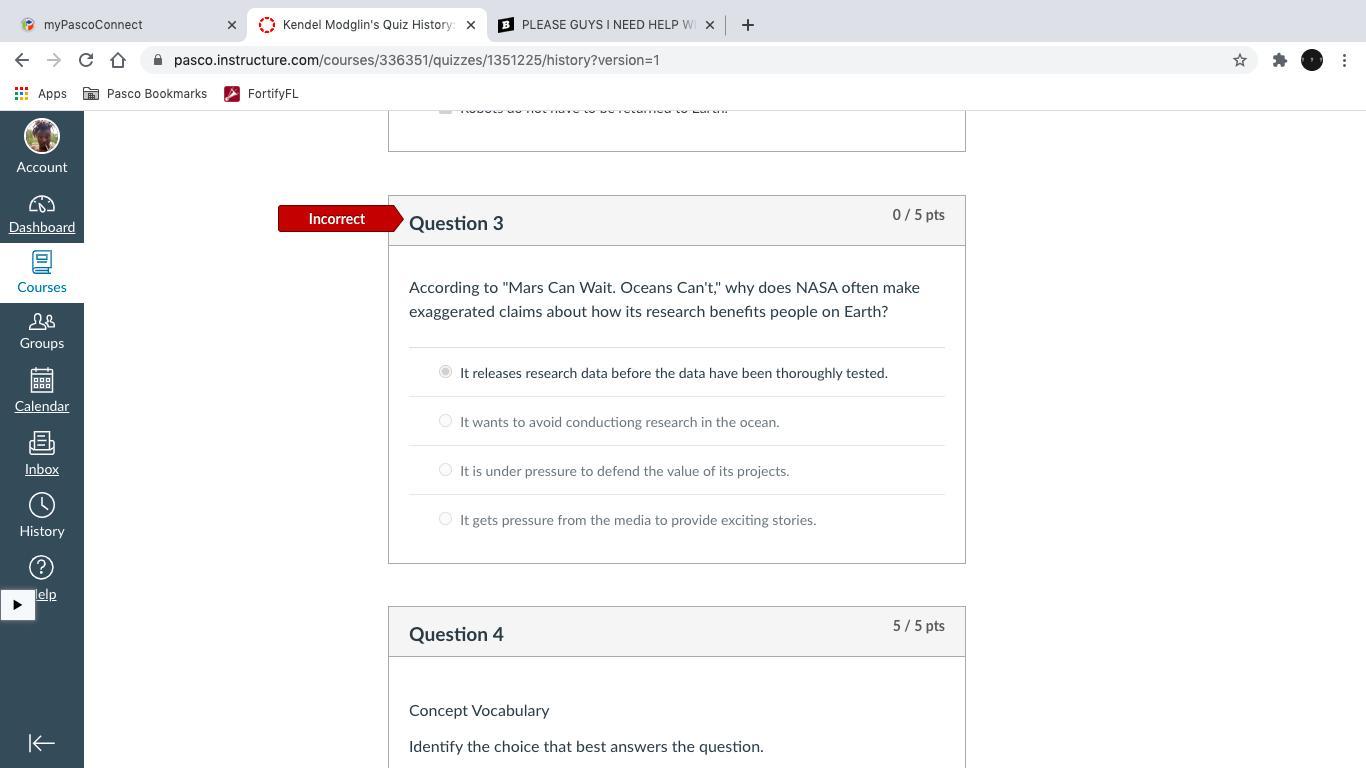This screenshot has width=1366, height=768.
Task: Close the Quiz History tab
Action: point(471,25)
